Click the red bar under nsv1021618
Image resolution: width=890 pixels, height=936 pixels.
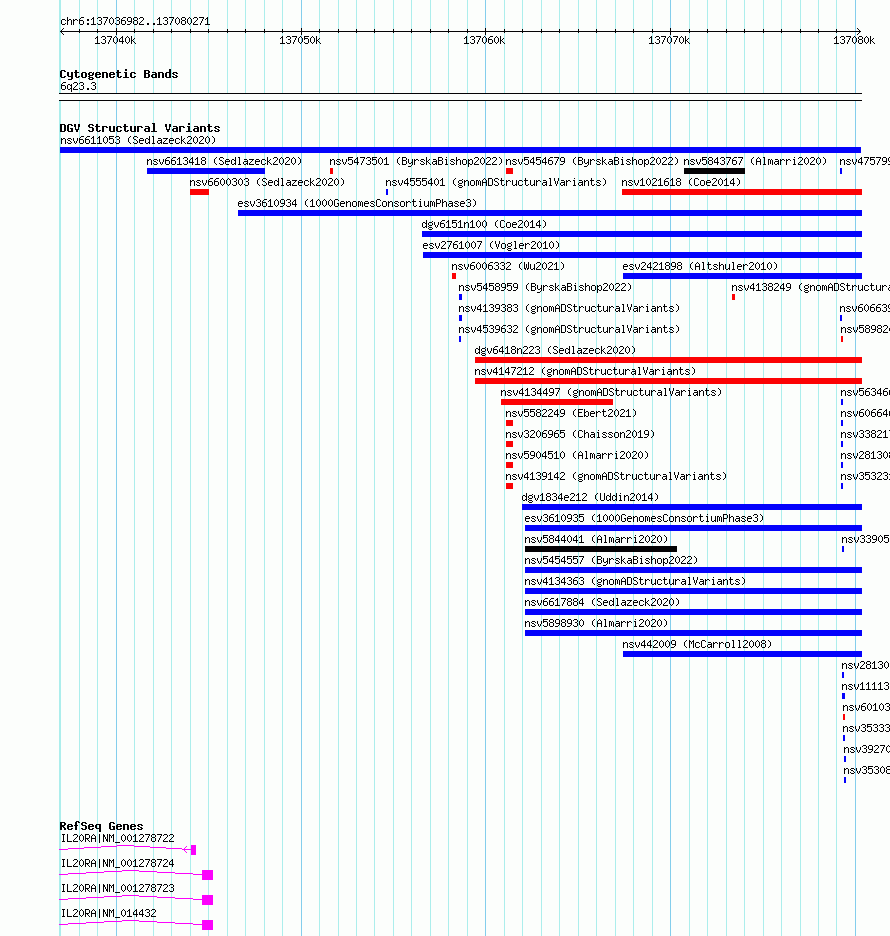[742, 192]
